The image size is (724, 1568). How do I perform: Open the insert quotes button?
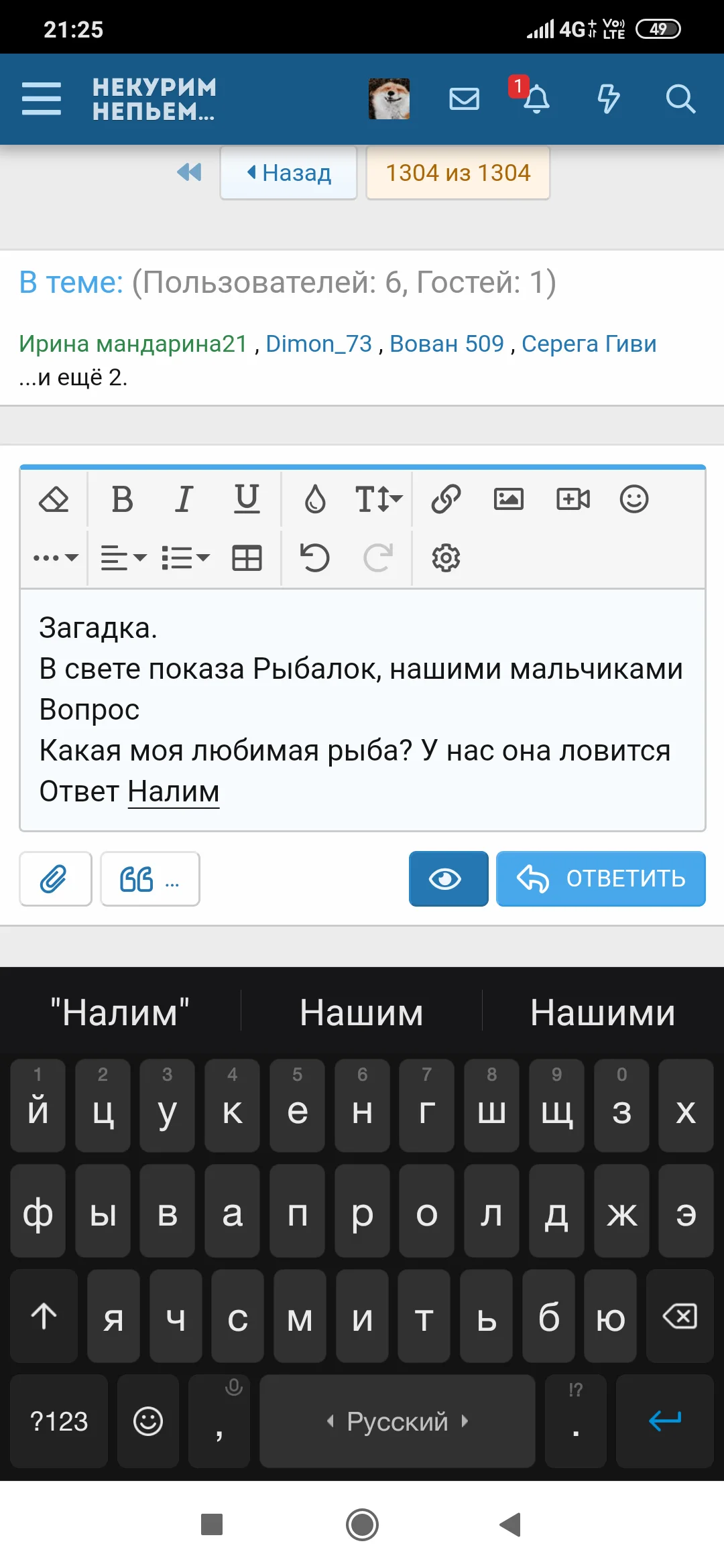pyautogui.click(x=150, y=879)
